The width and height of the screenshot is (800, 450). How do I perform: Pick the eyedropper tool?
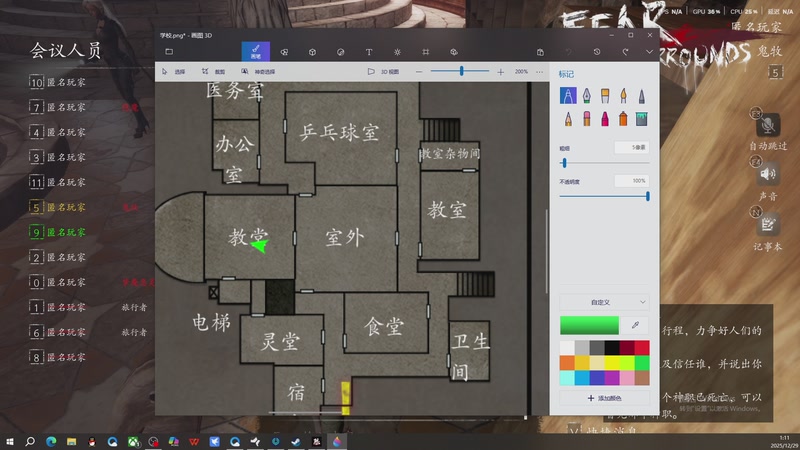(635, 325)
